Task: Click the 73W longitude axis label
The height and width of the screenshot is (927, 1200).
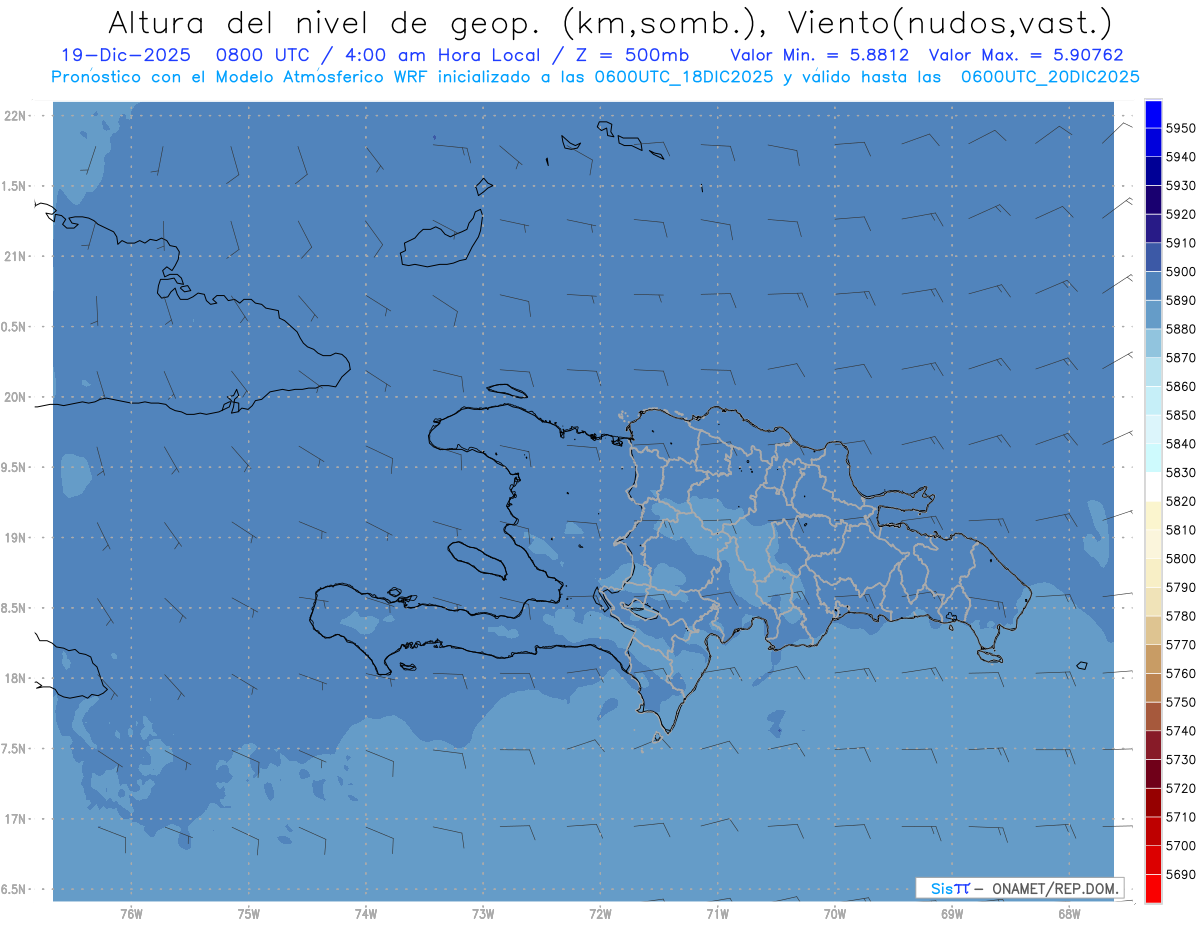Action: point(483,914)
